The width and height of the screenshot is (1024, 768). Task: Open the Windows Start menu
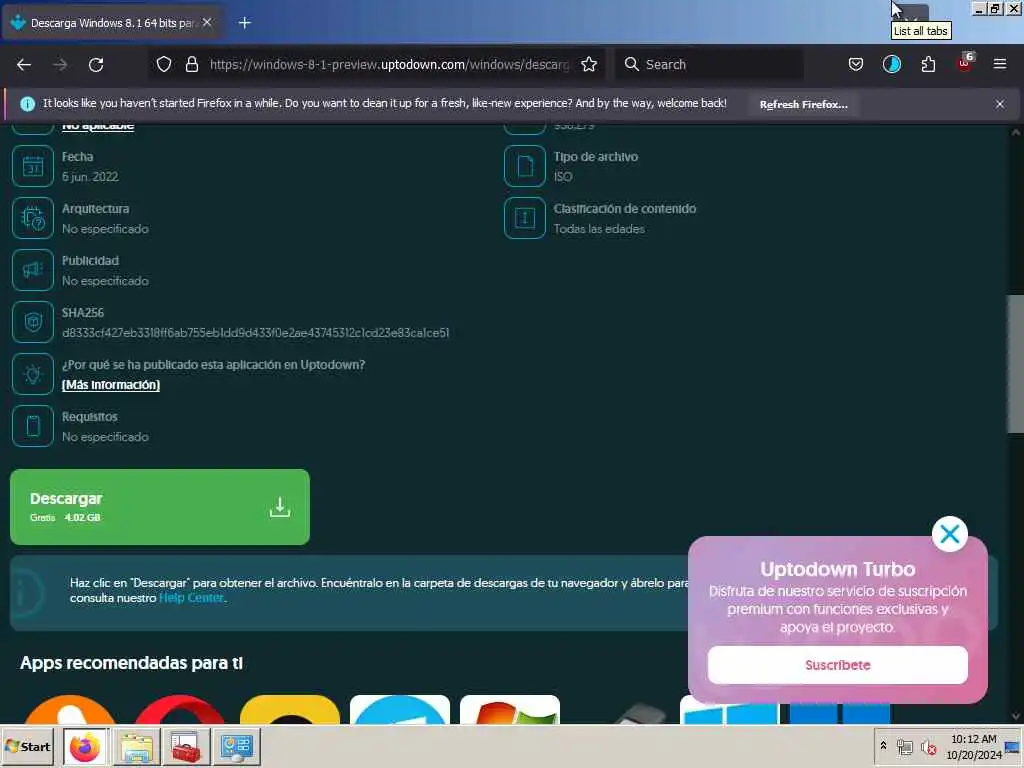[29, 746]
